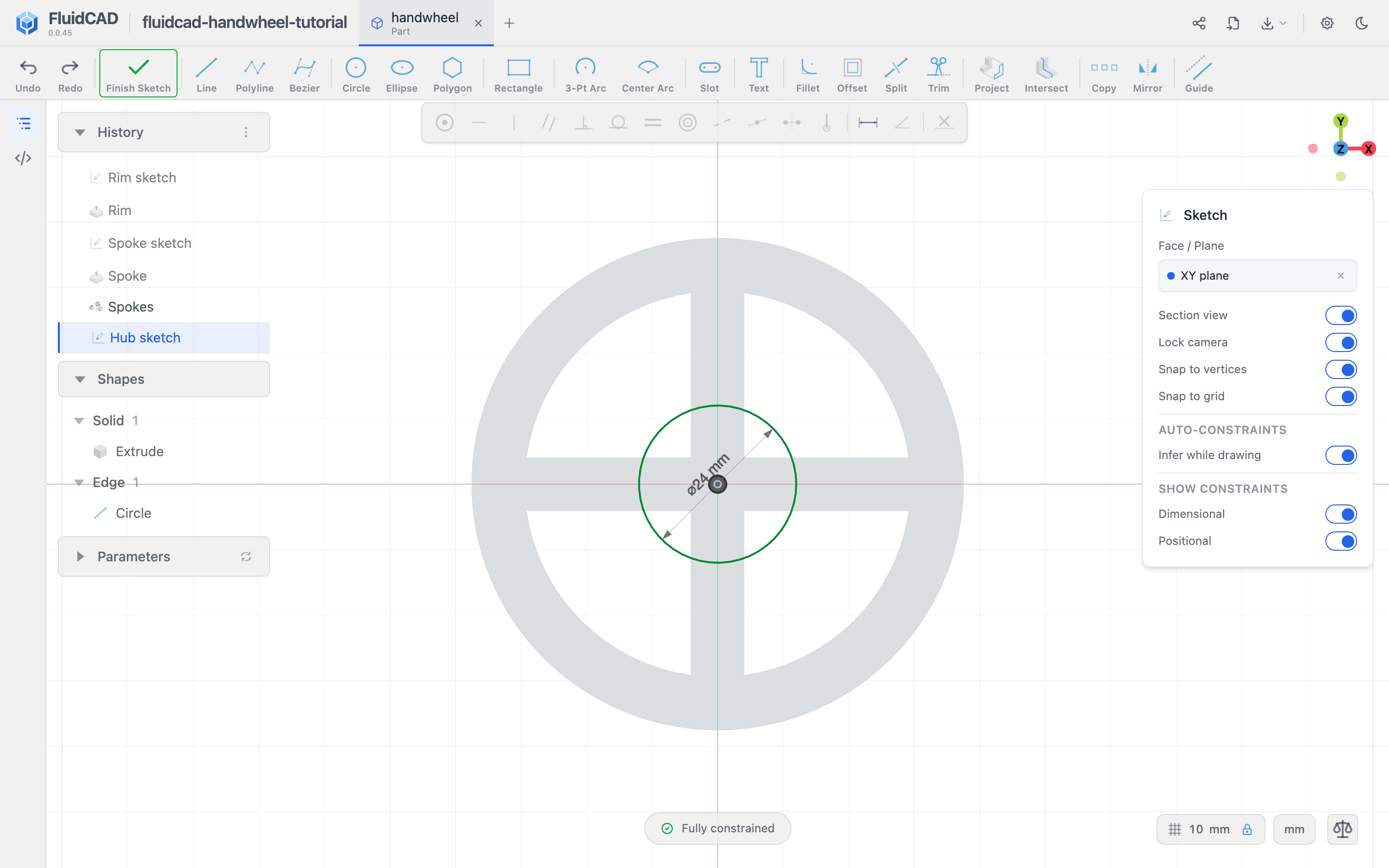Select the Line tool
1389x868 pixels.
tap(206, 74)
